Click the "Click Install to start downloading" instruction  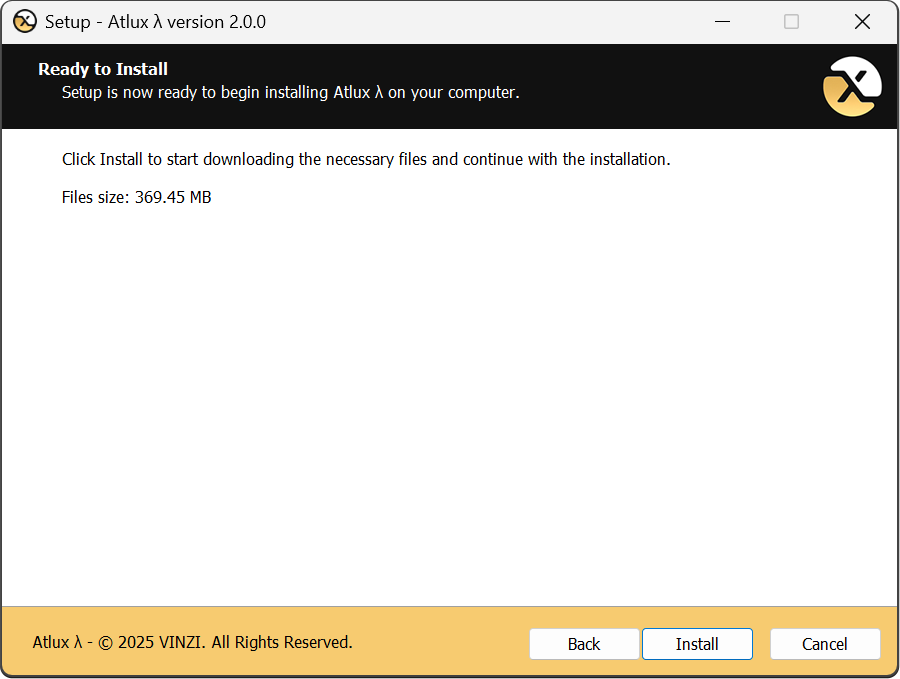point(366,159)
